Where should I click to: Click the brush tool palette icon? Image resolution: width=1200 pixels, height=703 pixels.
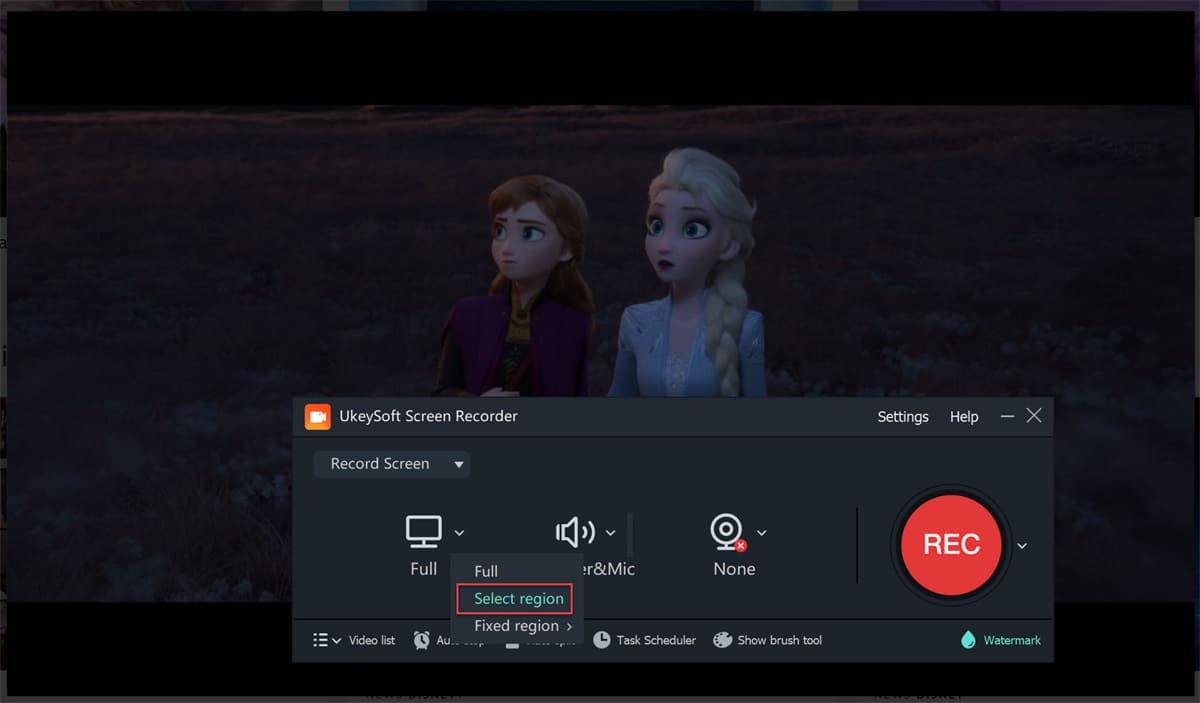pos(722,640)
